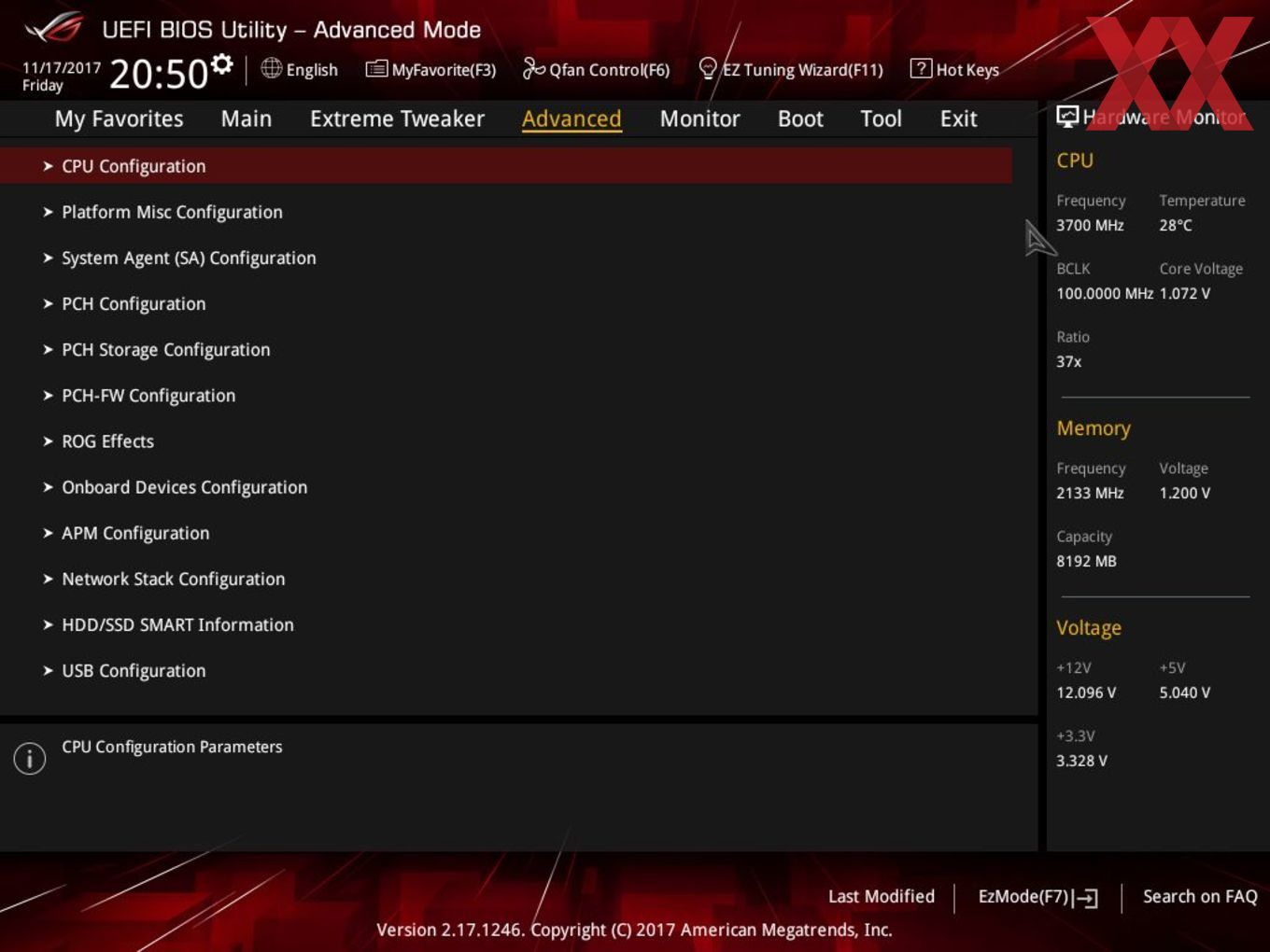Click the capacity value 8192 MB

click(1086, 561)
